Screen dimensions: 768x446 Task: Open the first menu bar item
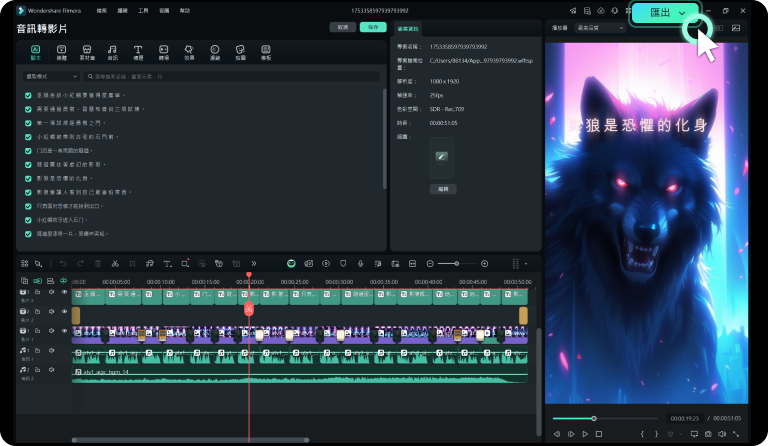[101, 11]
